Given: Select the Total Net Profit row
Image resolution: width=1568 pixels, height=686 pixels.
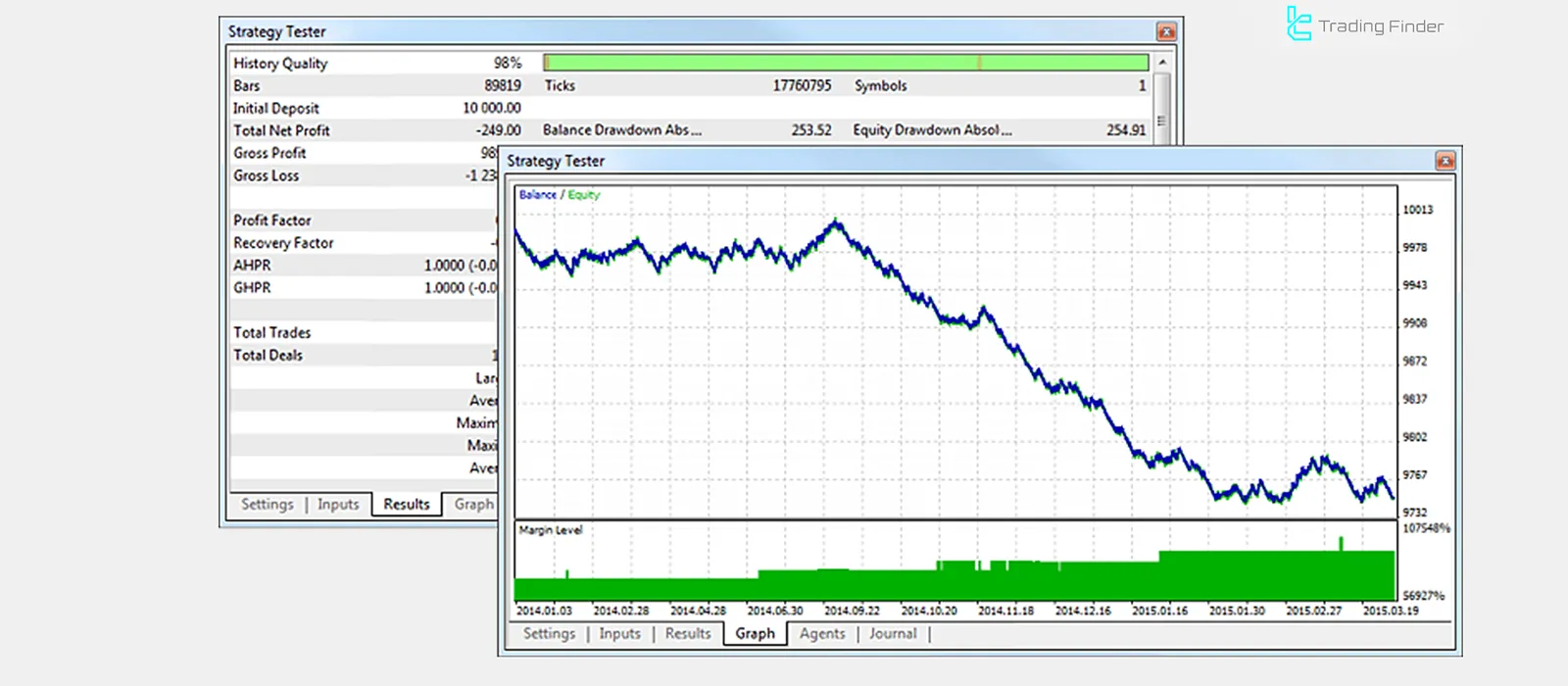Looking at the screenshot, I should [281, 130].
